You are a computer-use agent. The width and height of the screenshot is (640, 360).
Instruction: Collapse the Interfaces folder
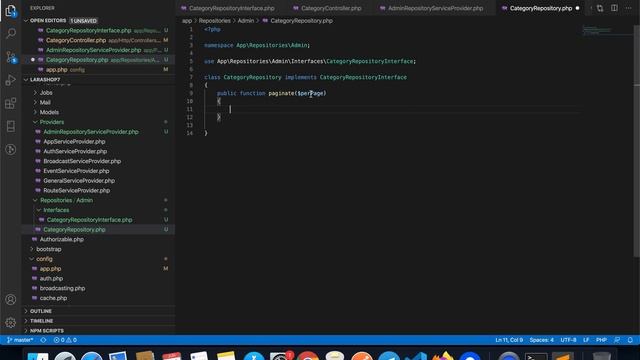56,210
